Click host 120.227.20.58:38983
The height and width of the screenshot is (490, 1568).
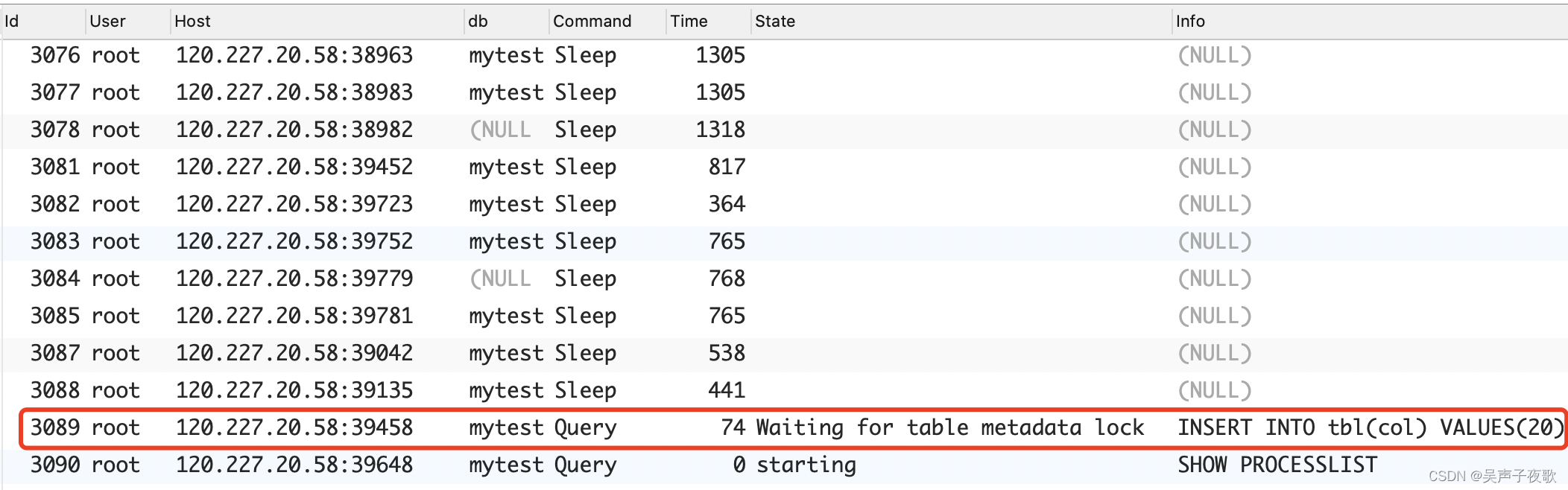point(294,92)
